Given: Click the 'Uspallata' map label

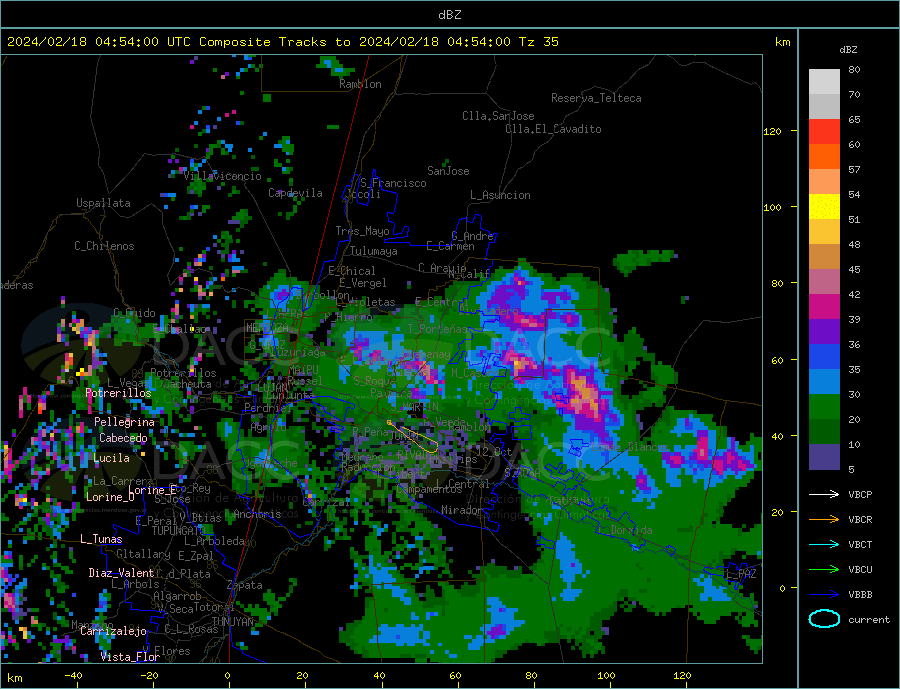Looking at the screenshot, I should (x=103, y=203).
